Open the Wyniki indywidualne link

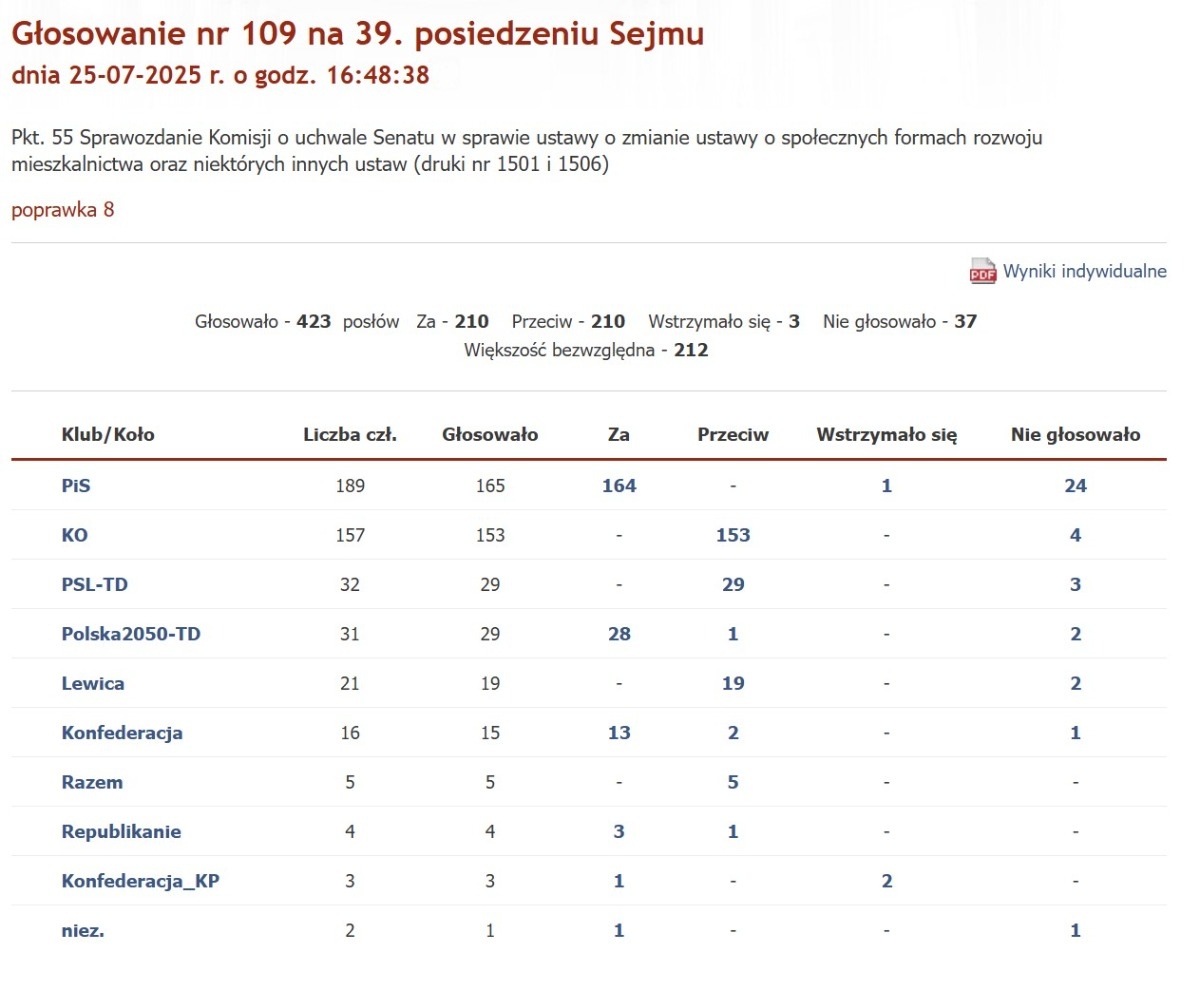tap(1084, 271)
